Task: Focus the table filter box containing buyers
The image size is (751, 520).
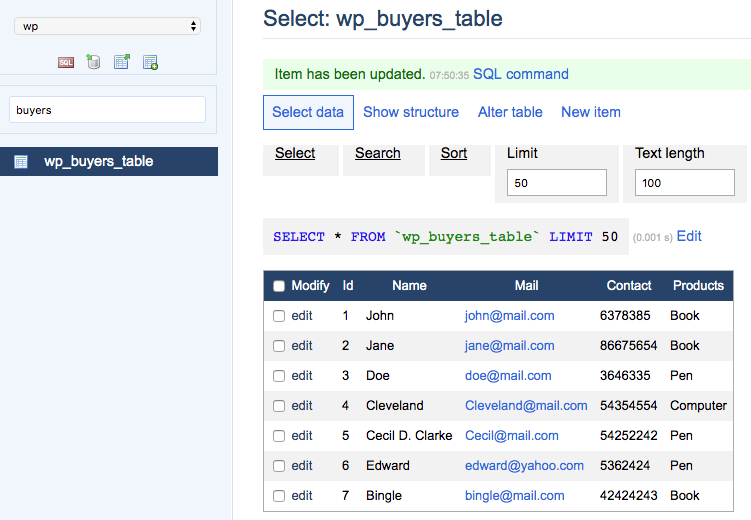Action: 107,110
